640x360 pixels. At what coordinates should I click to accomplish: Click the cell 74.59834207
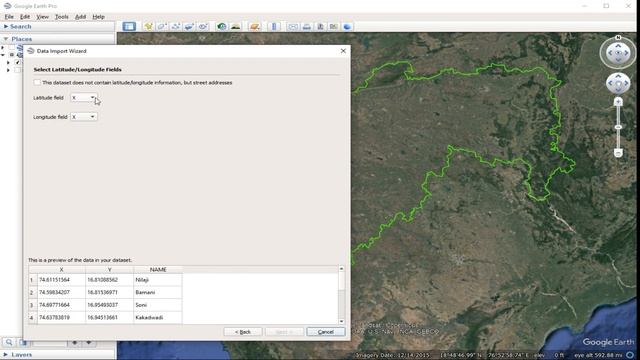tap(61, 292)
